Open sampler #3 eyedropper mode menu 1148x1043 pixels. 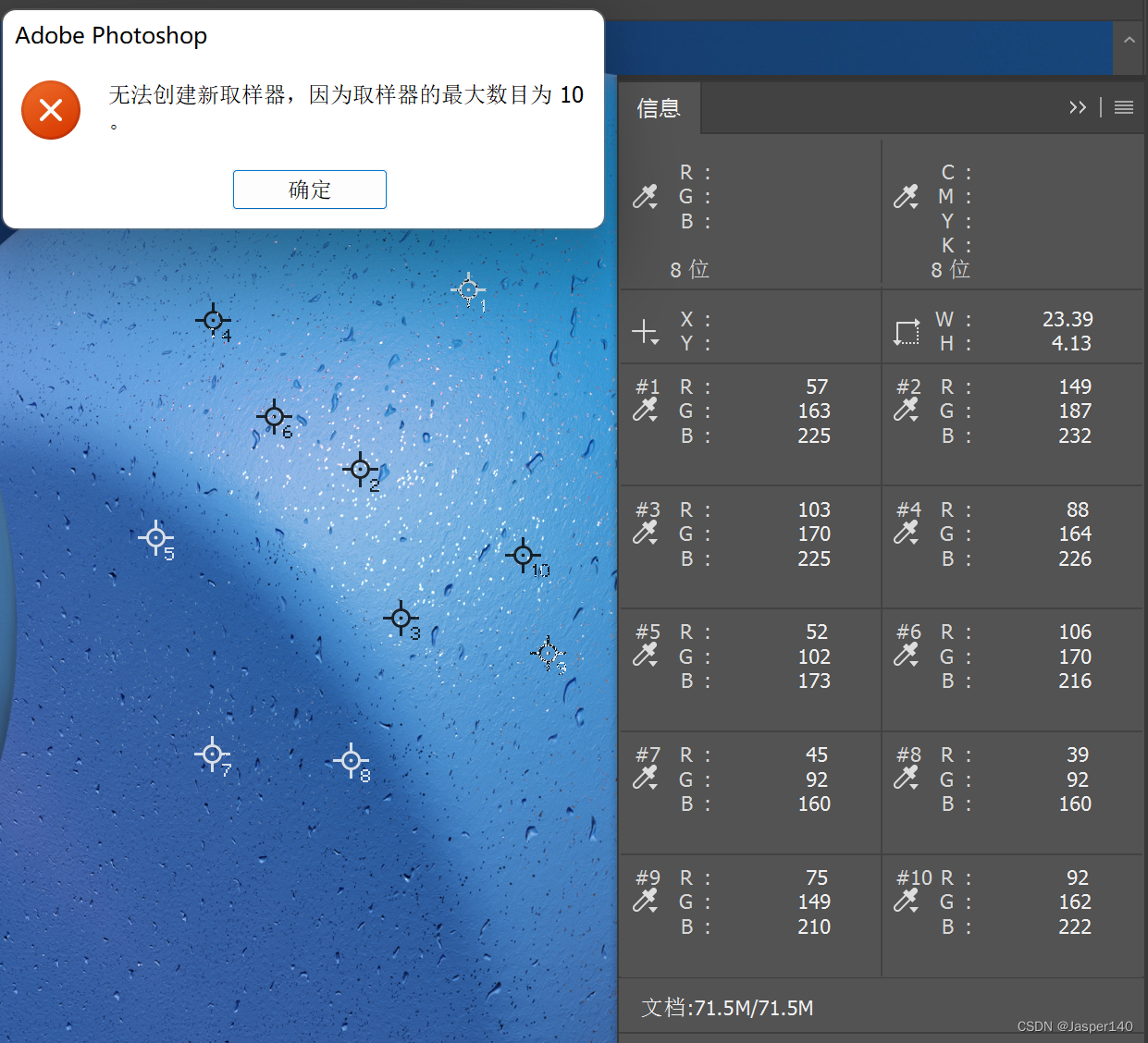pos(646,533)
